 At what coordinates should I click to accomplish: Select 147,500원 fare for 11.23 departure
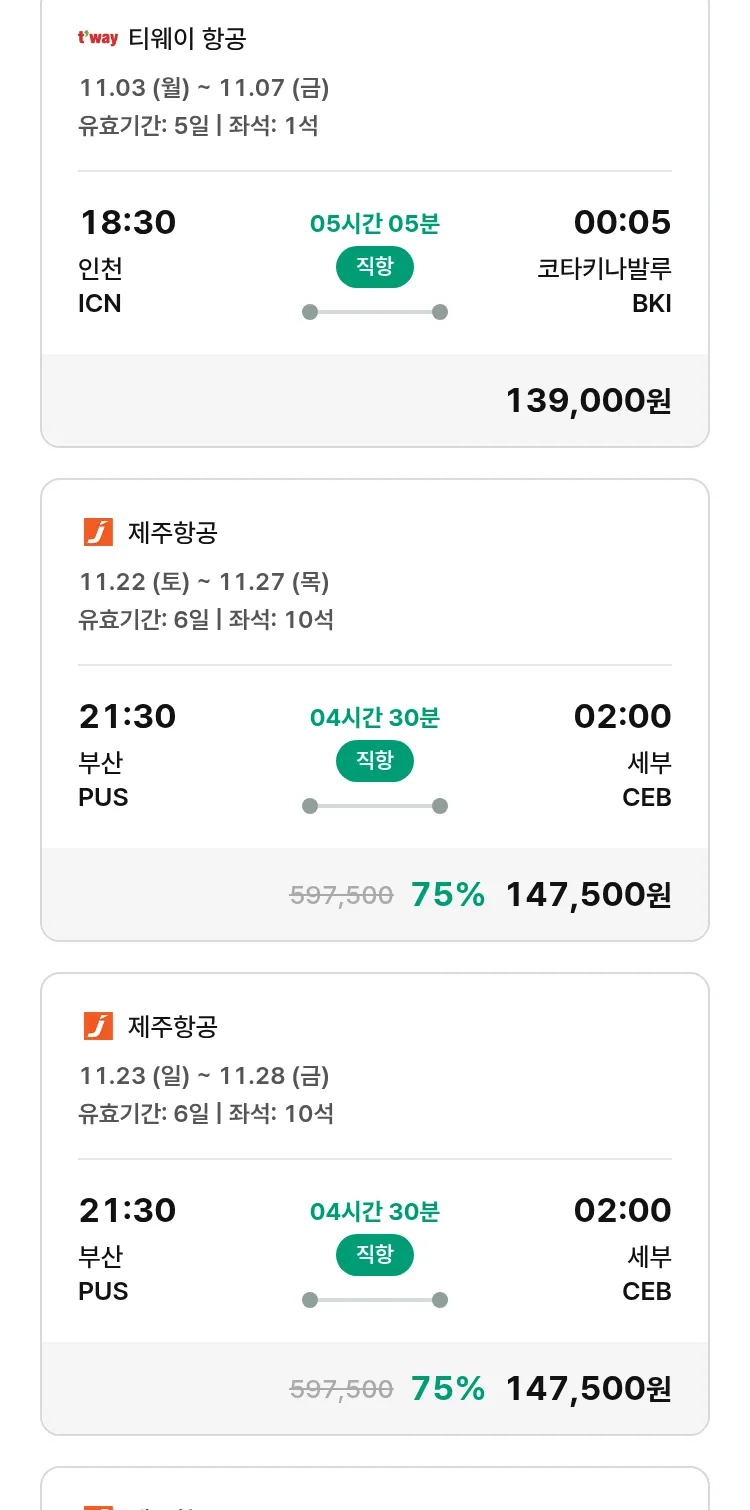pyautogui.click(x=588, y=1389)
